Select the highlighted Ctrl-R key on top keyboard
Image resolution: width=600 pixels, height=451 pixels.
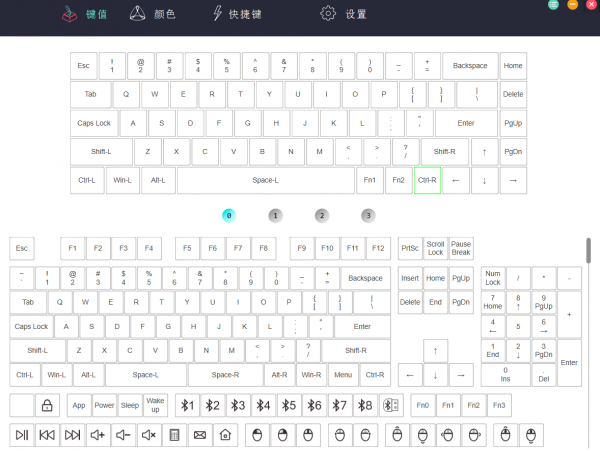pos(427,180)
